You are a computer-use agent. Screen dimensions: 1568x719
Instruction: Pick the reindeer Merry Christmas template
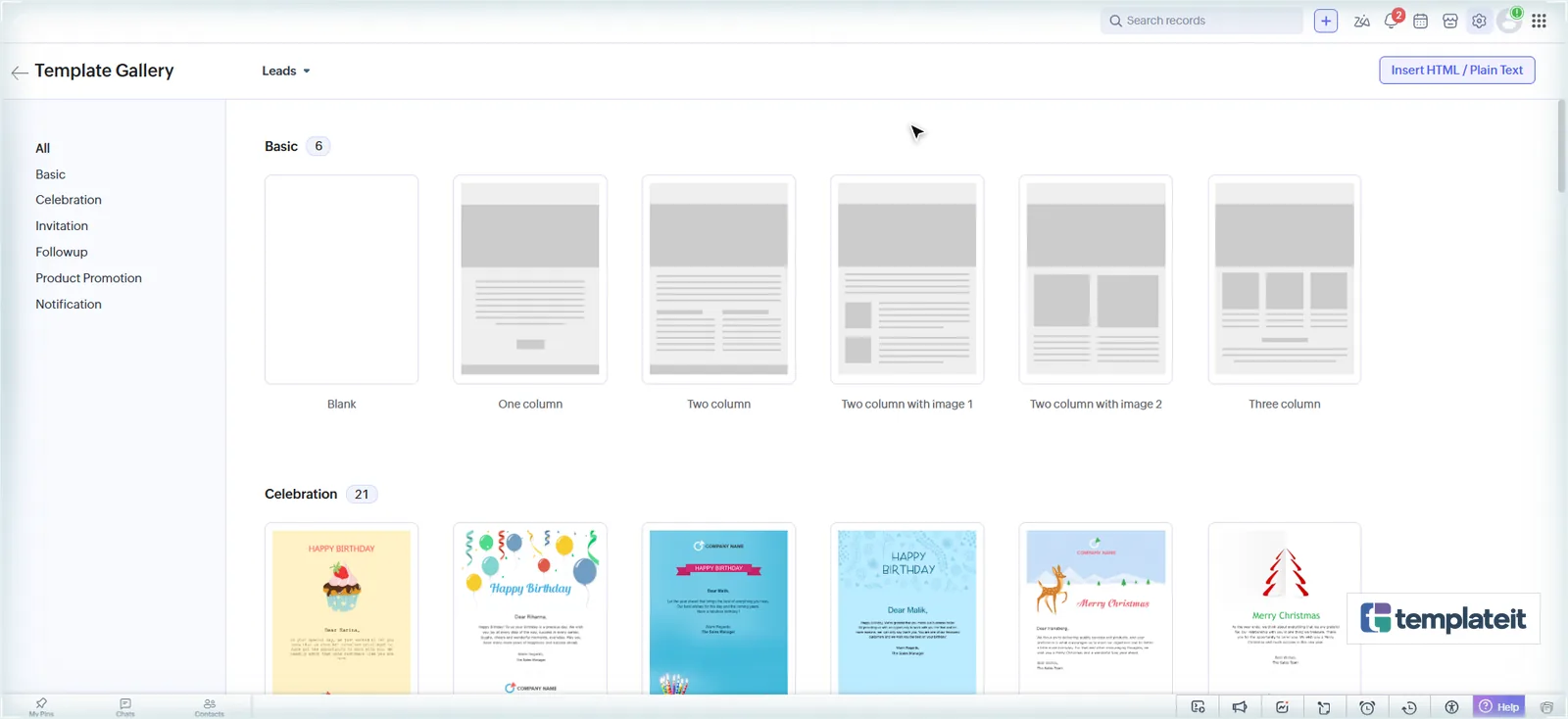click(1096, 609)
